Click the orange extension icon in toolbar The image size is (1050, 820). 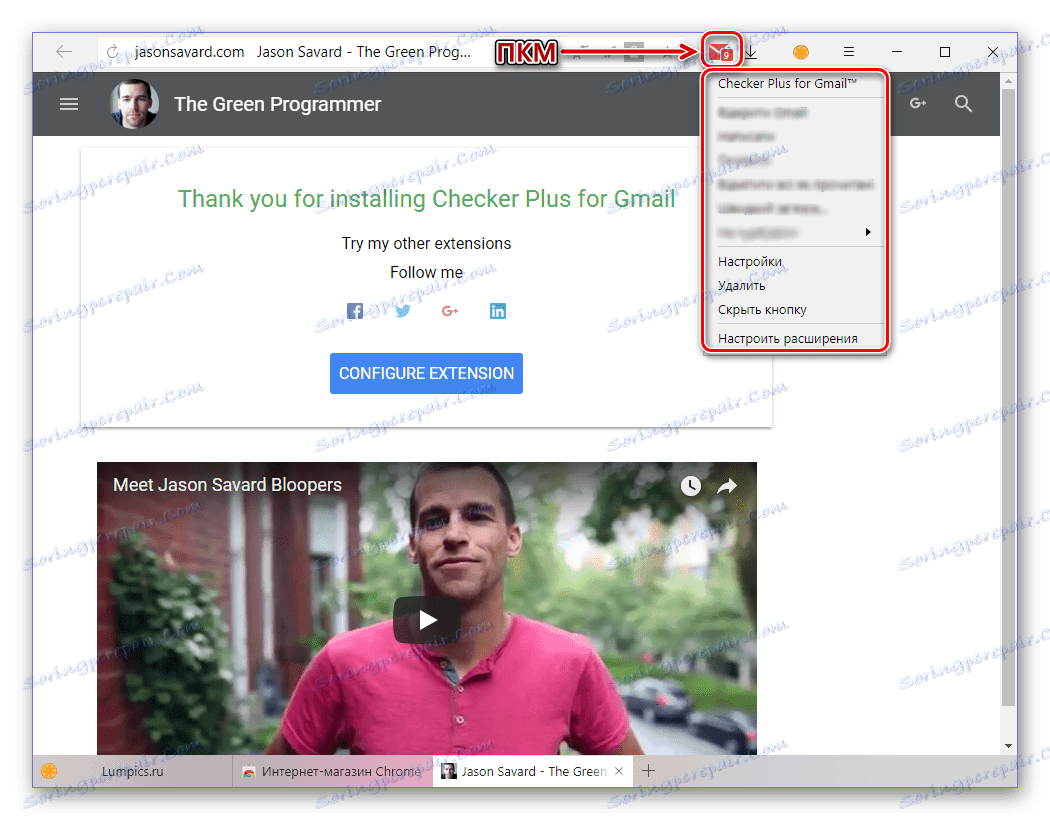tap(800, 52)
